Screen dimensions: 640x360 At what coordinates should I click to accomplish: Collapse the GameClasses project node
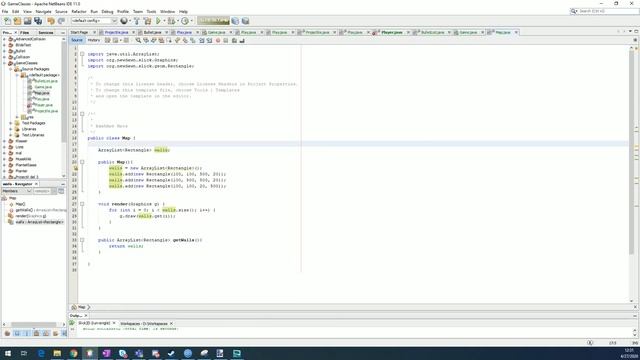tap(4, 63)
